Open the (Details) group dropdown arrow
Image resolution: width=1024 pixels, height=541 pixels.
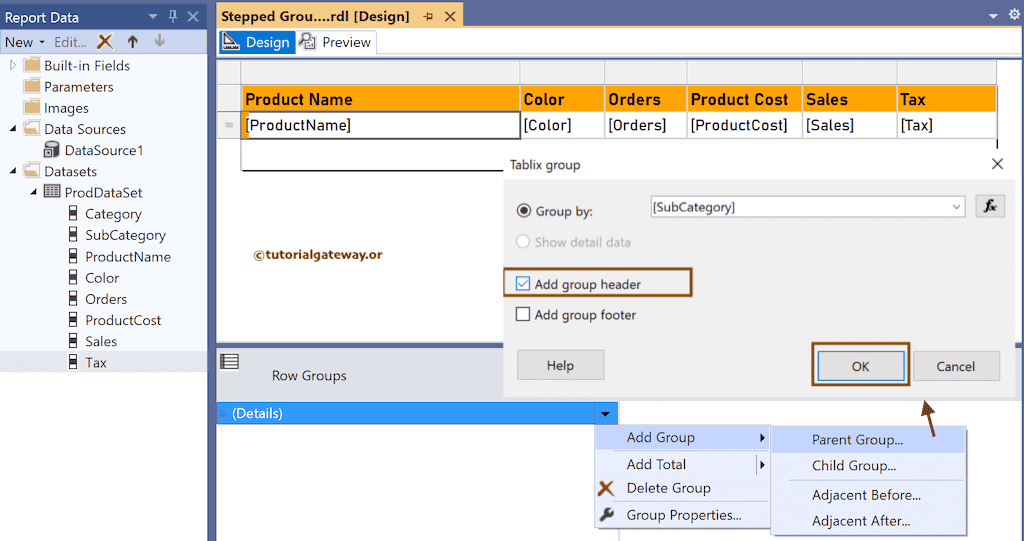pyautogui.click(x=605, y=414)
